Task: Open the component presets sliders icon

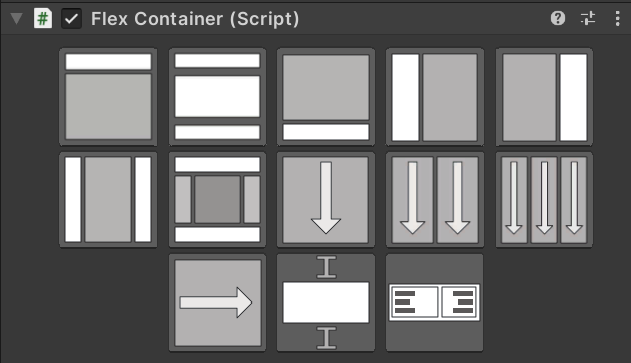Action: coord(588,18)
